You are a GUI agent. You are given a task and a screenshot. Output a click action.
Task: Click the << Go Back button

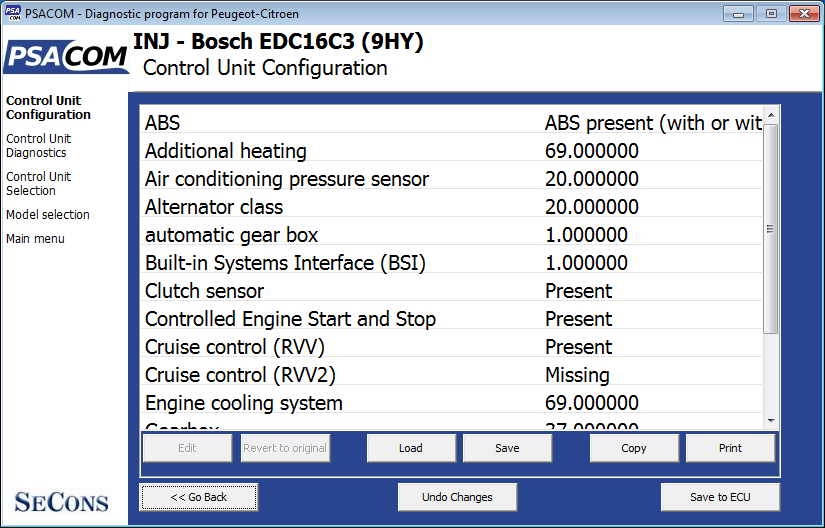click(199, 497)
